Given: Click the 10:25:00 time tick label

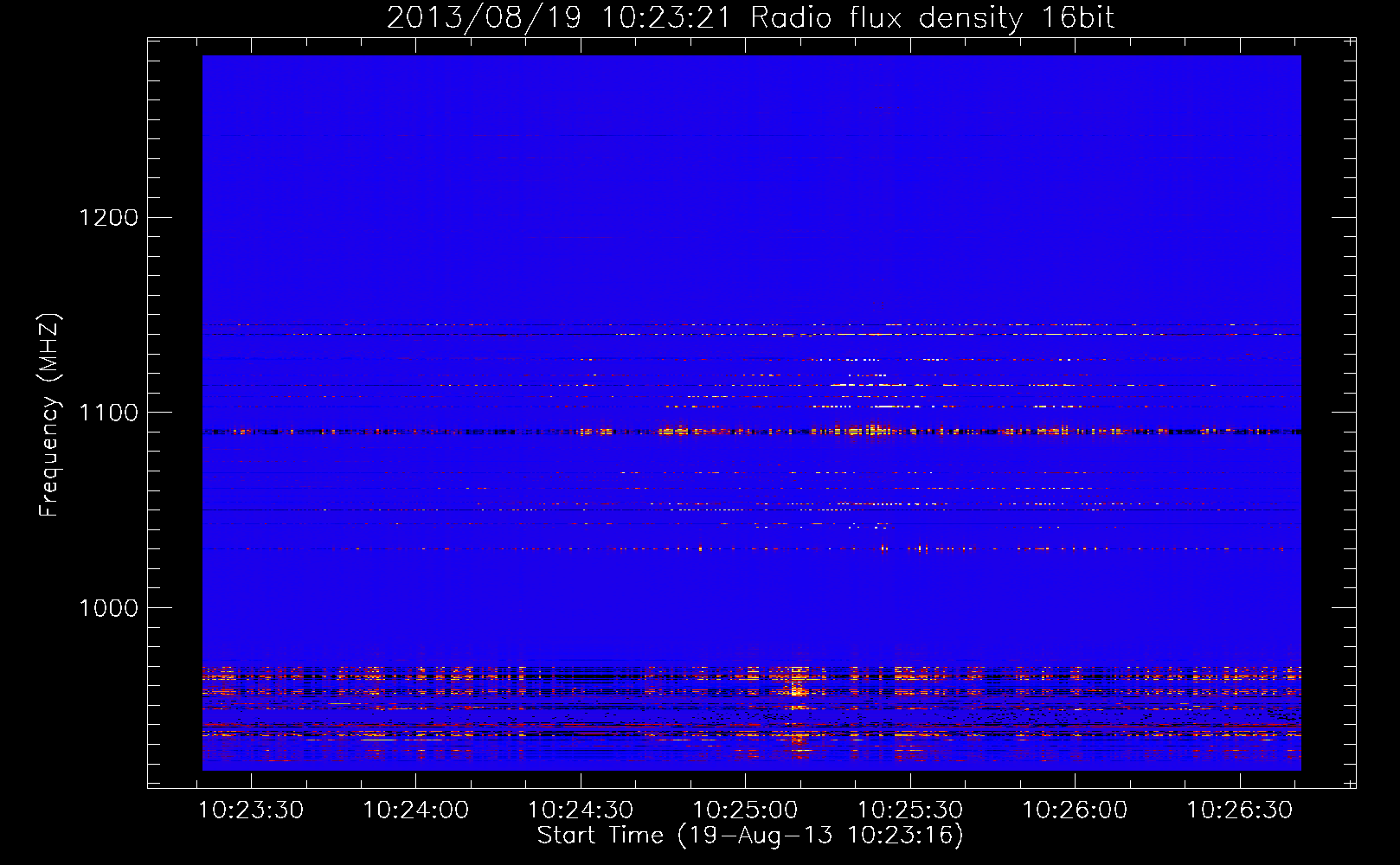Looking at the screenshot, I should pos(745,811).
